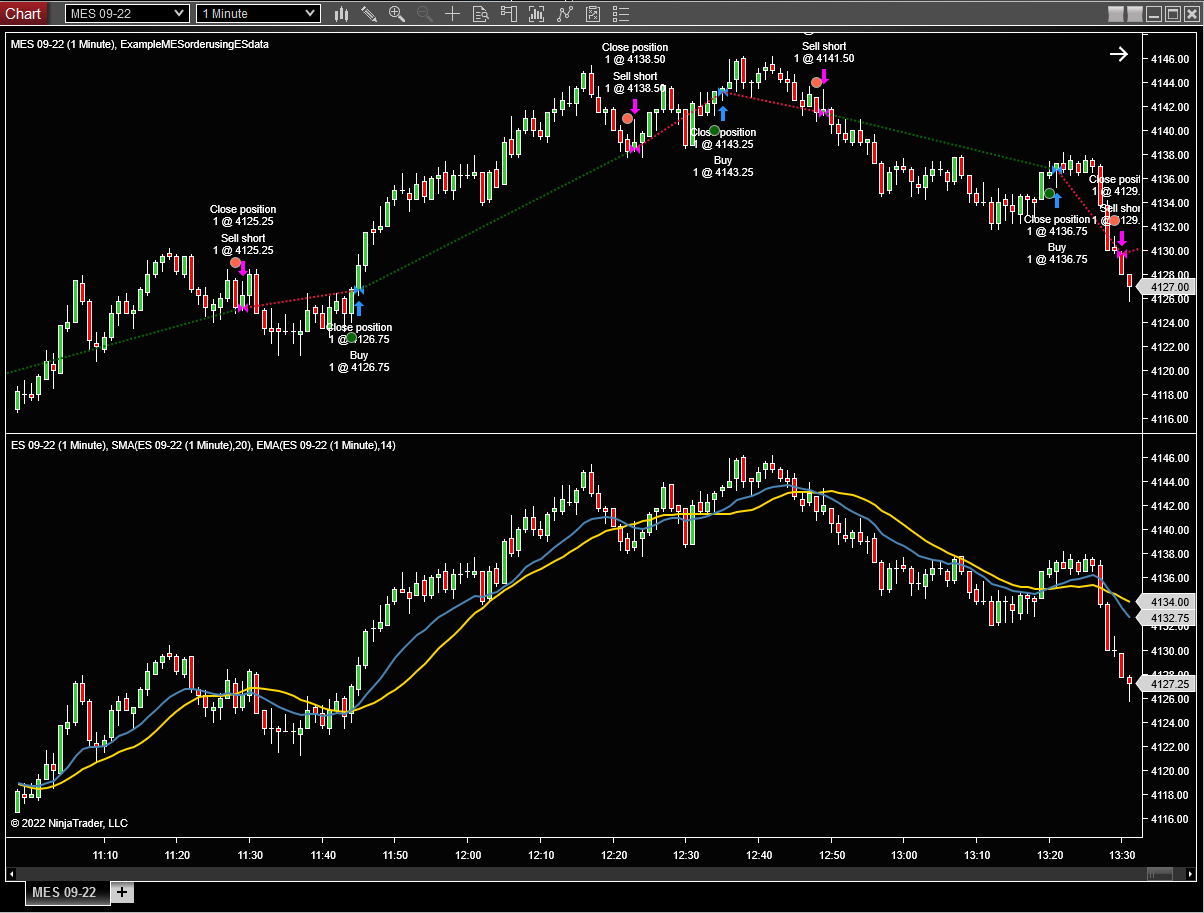Select the 4127.00 price marker on the upper axis
The image size is (1204, 913).
1168,287
